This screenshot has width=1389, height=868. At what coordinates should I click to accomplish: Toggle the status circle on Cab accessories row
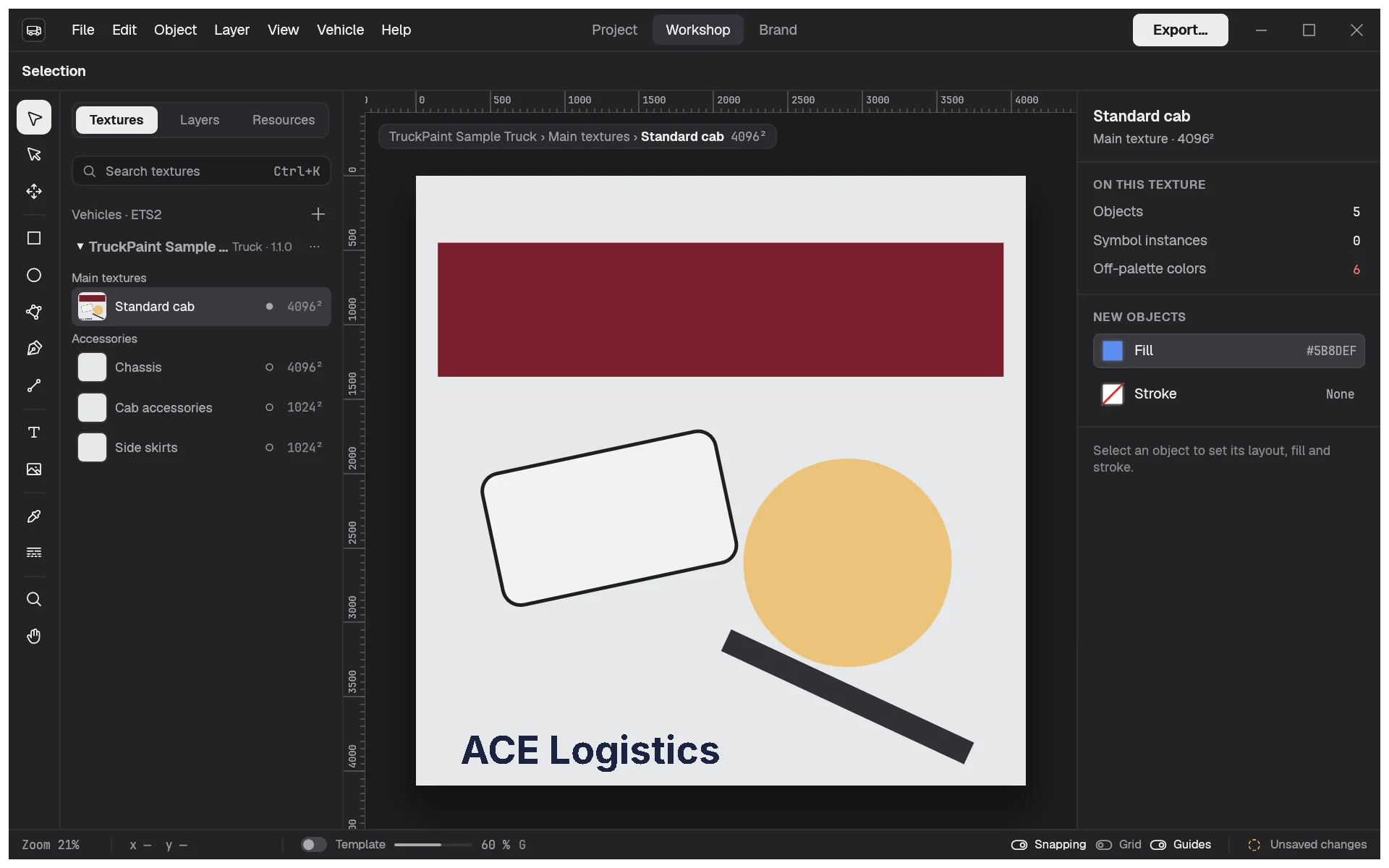coord(269,407)
